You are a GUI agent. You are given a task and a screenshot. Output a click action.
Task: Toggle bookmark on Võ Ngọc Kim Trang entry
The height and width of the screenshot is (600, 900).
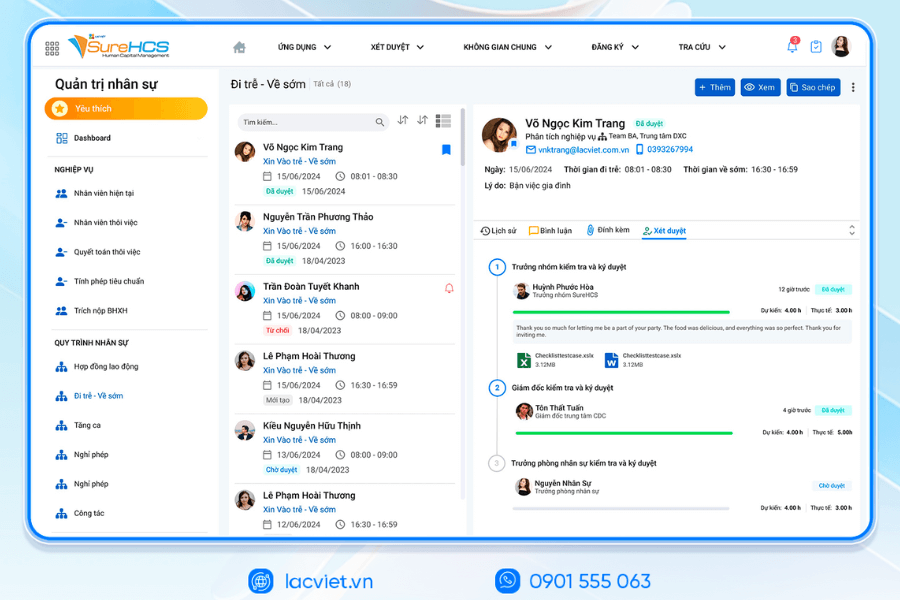(446, 150)
